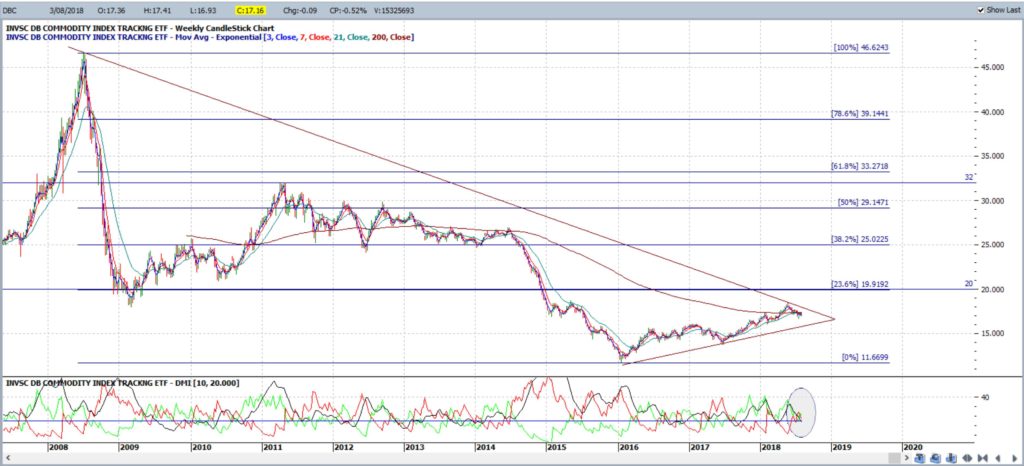The height and width of the screenshot is (466, 1024).
Task: Shift chart right with right arrow
Action: [1015, 458]
